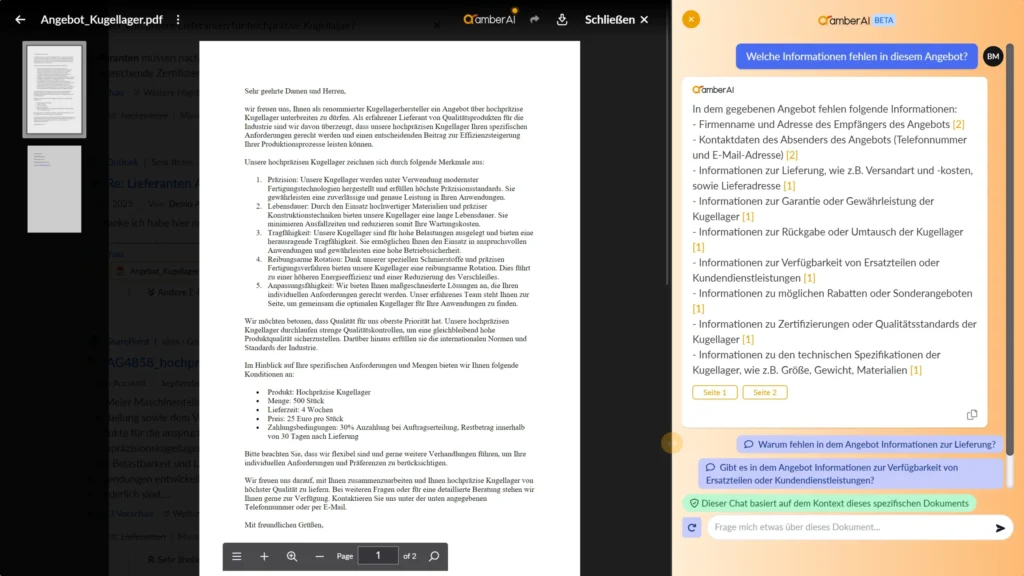This screenshot has height=576, width=1024.
Task: Open document search with the magnifier icon
Action: tap(434, 556)
